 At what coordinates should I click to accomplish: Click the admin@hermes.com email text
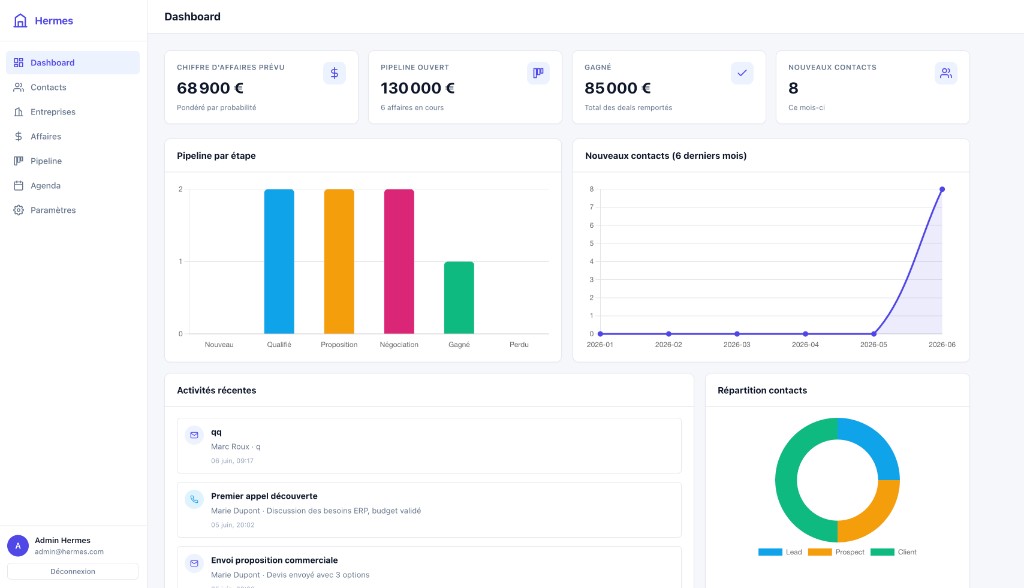click(69, 551)
